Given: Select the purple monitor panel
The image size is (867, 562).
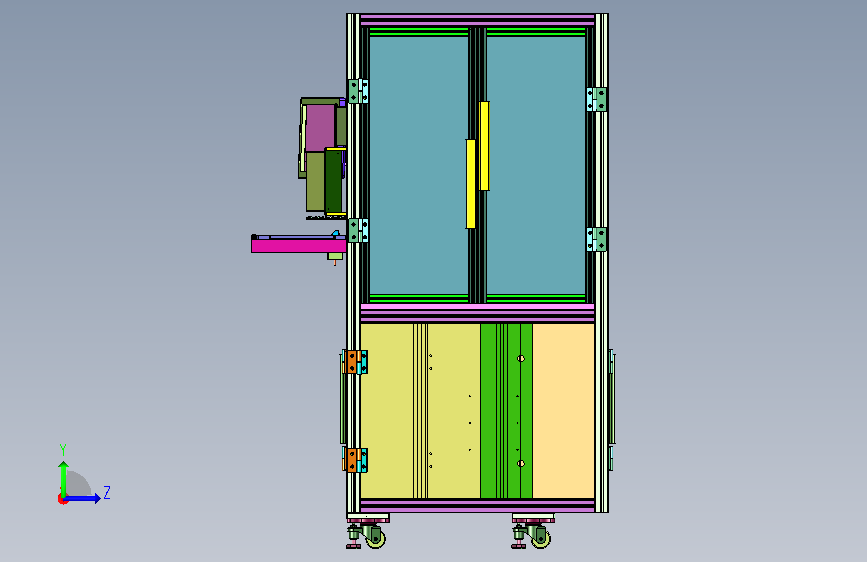Looking at the screenshot, I should click(320, 128).
